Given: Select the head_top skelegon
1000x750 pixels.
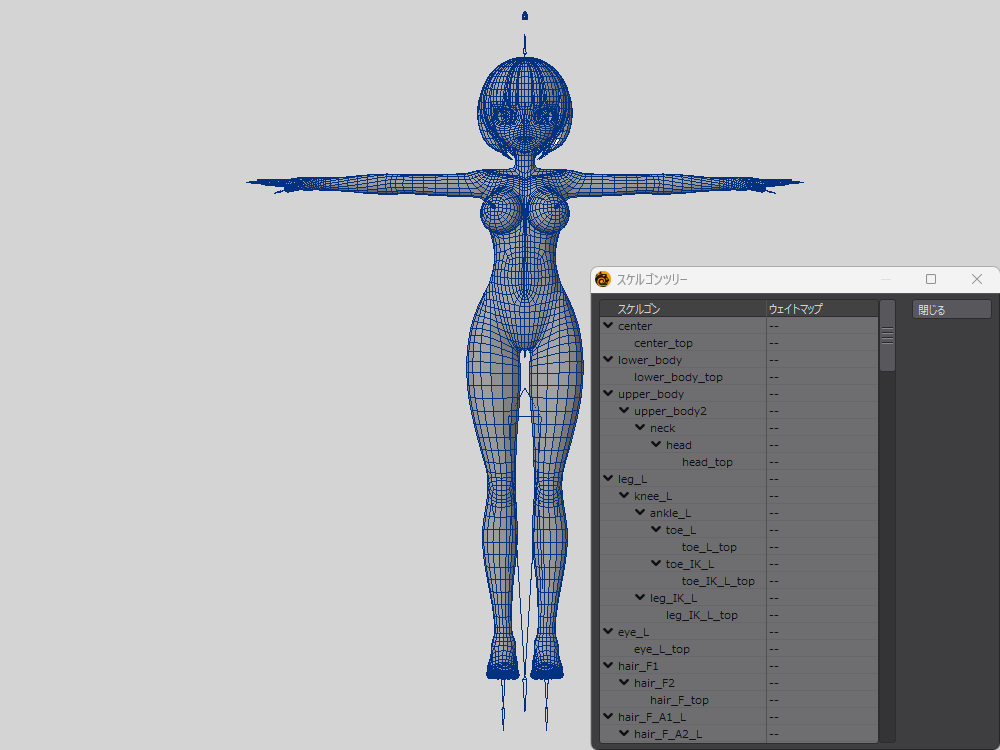Looking at the screenshot, I should (707, 462).
